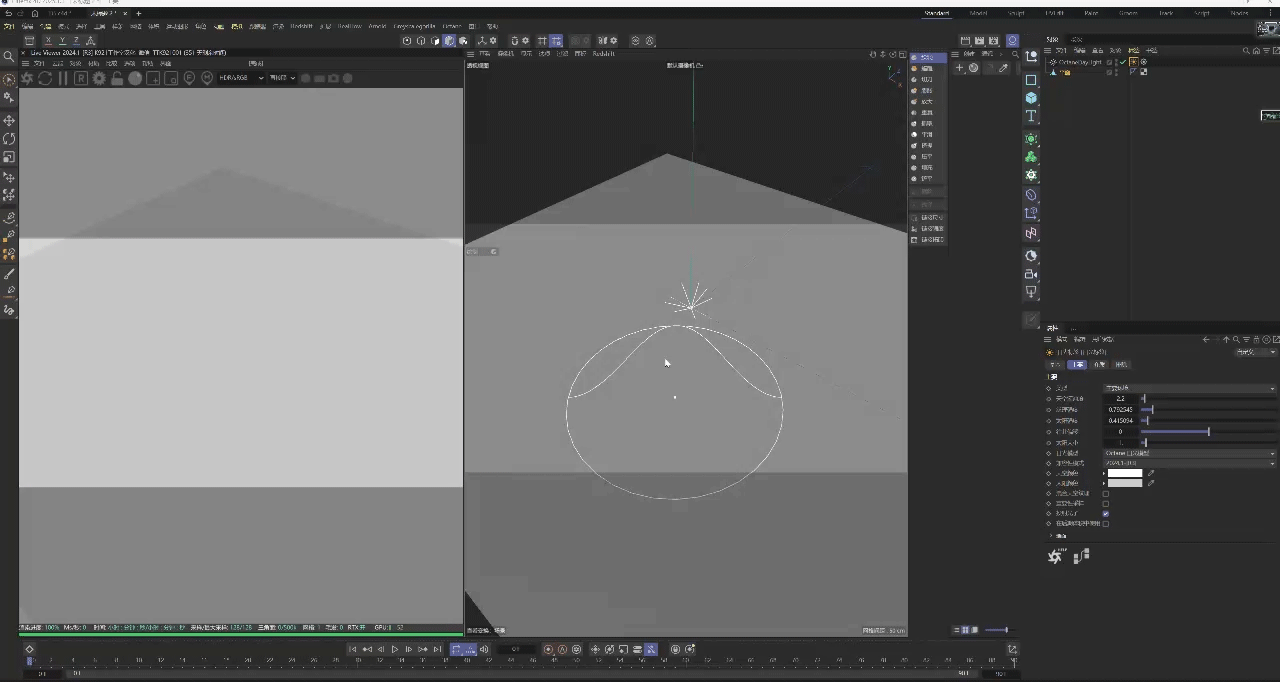The height and width of the screenshot is (682, 1280).
Task: Enable the last checkbox in daylight attributes
Action: coord(1105,523)
